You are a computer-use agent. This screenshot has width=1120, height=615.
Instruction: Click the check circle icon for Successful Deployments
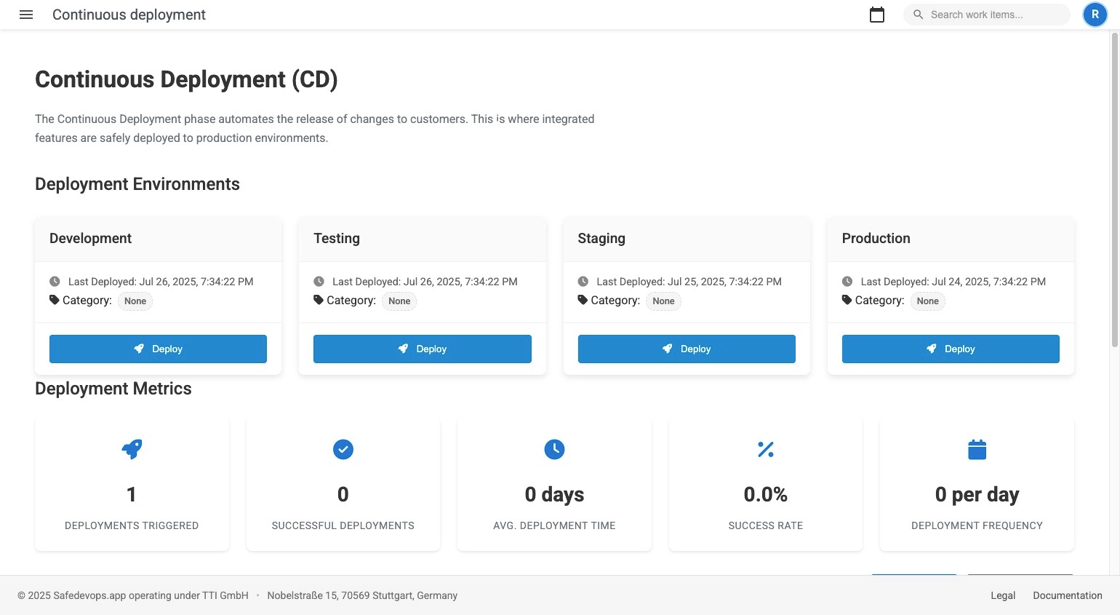343,449
